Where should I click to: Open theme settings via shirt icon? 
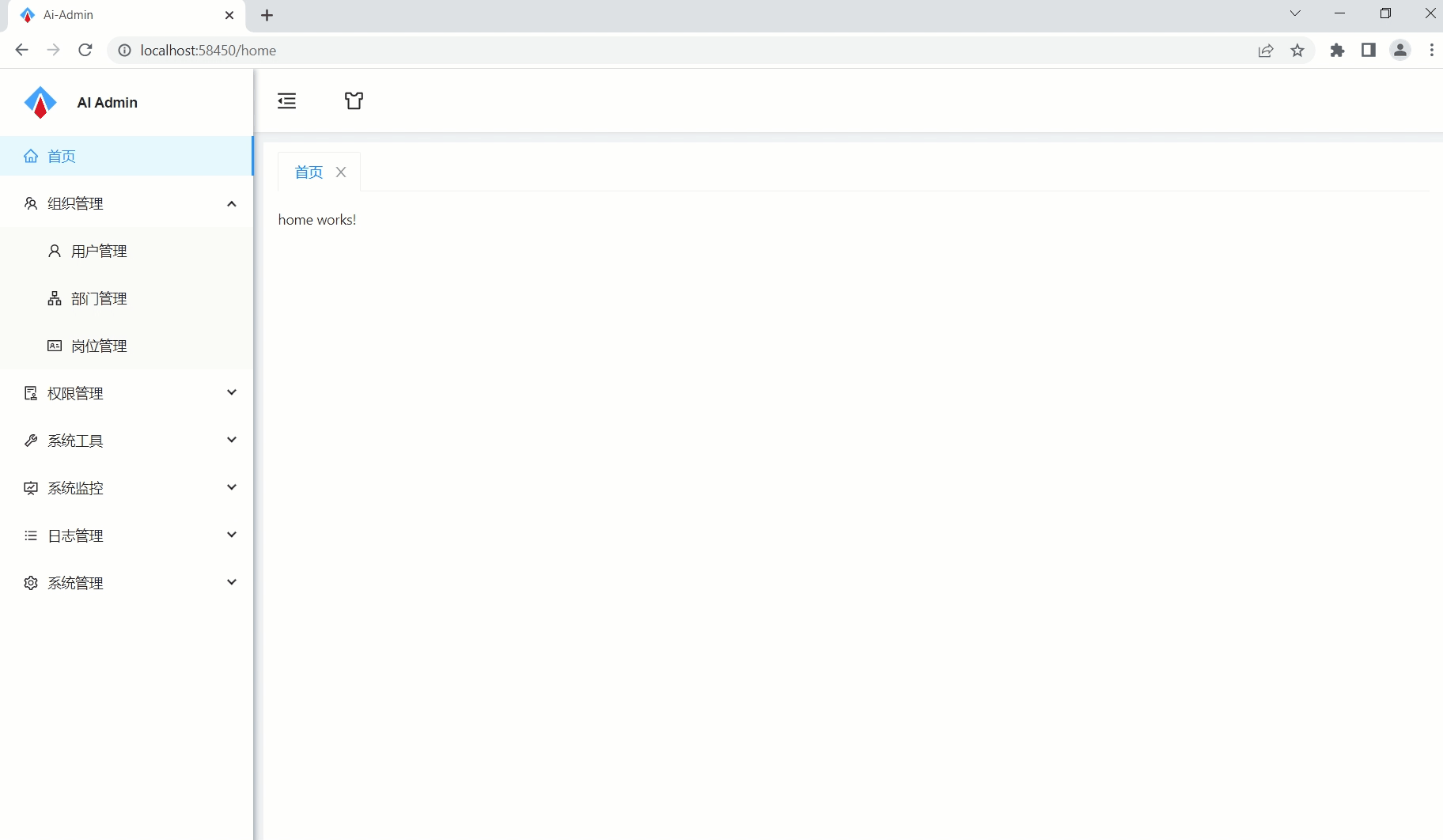click(354, 100)
